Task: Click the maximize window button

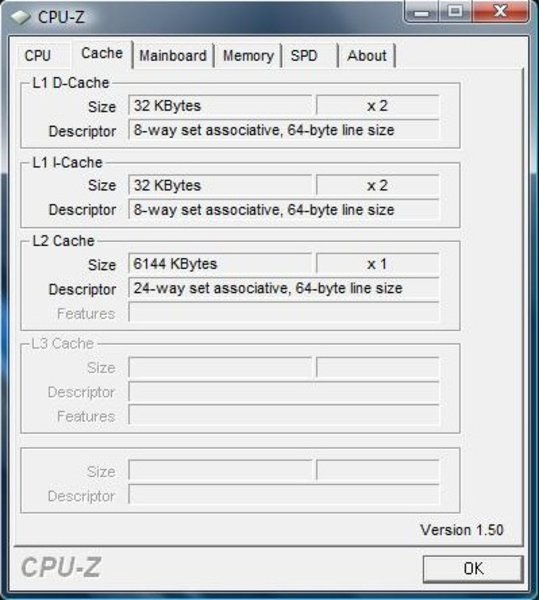Action: (455, 11)
